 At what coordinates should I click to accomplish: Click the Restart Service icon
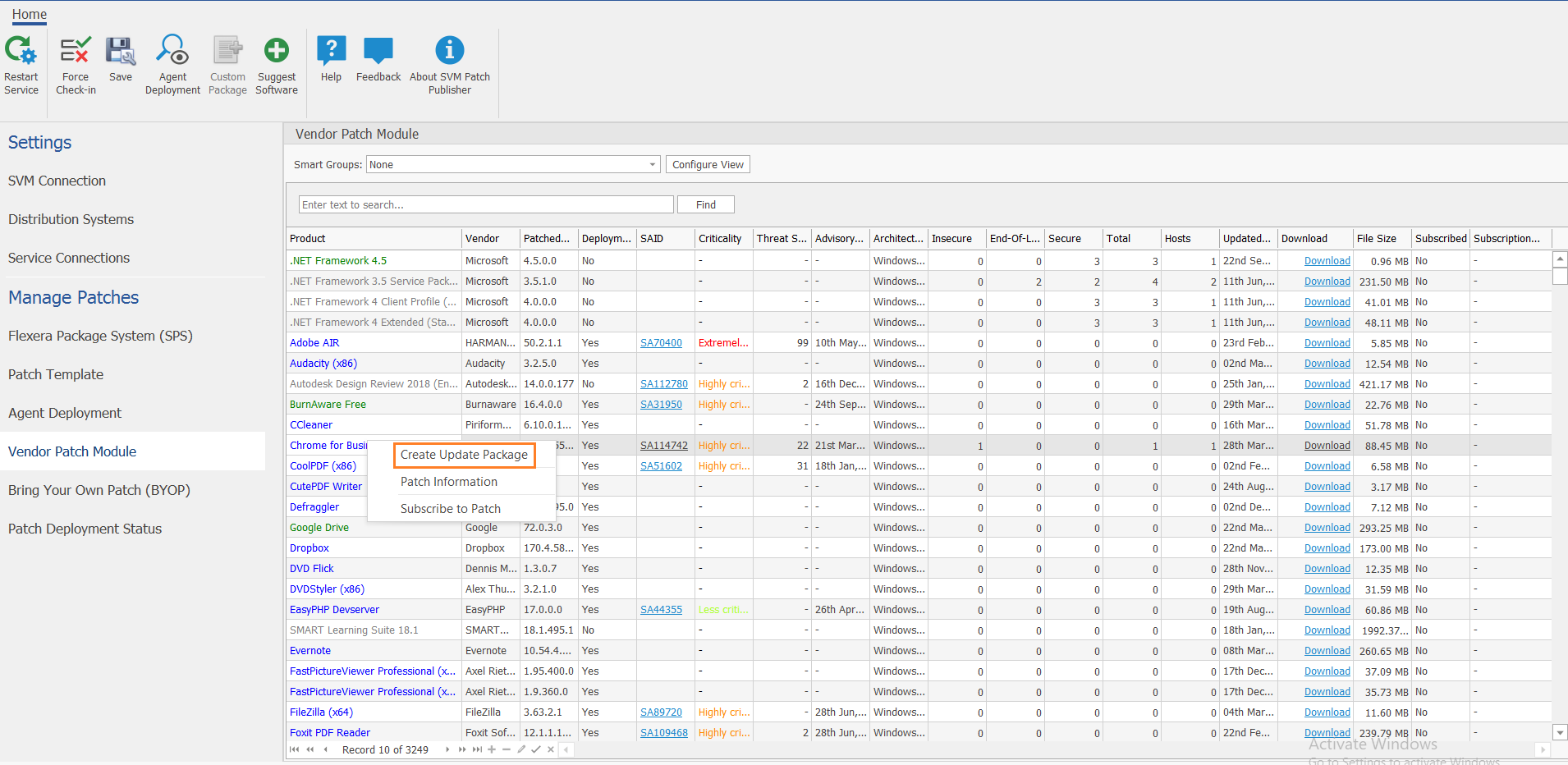tap(21, 50)
